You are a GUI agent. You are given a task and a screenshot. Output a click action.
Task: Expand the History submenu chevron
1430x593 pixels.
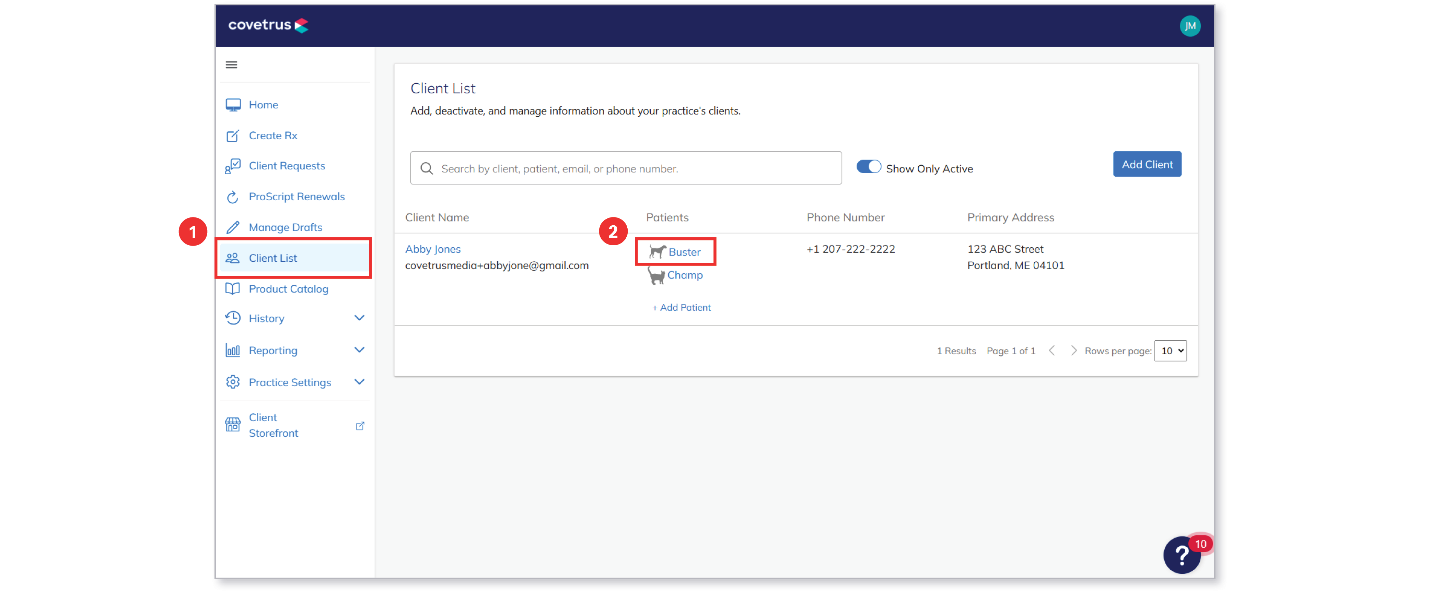(360, 318)
